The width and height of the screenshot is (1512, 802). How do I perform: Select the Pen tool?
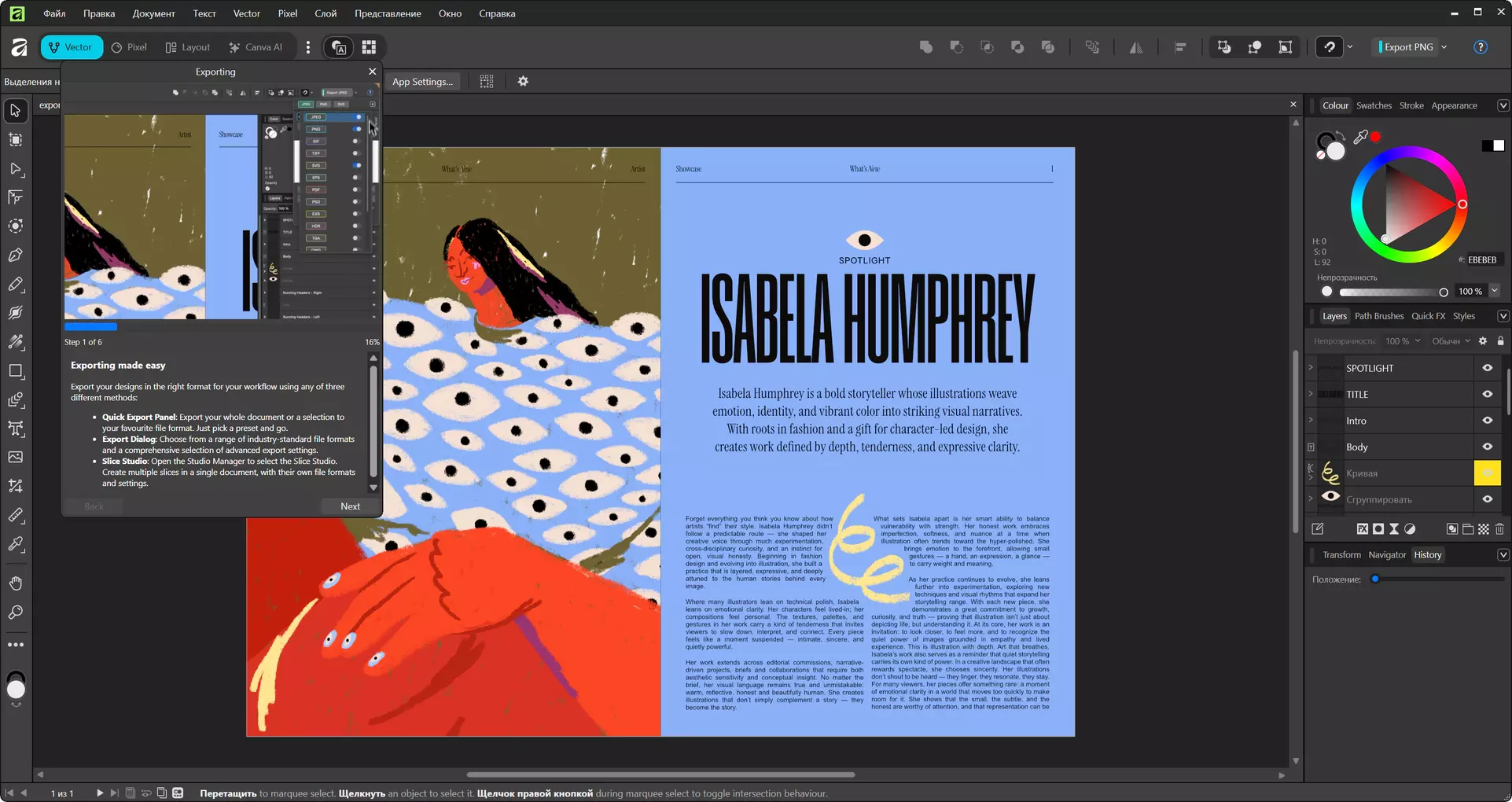tap(16, 256)
